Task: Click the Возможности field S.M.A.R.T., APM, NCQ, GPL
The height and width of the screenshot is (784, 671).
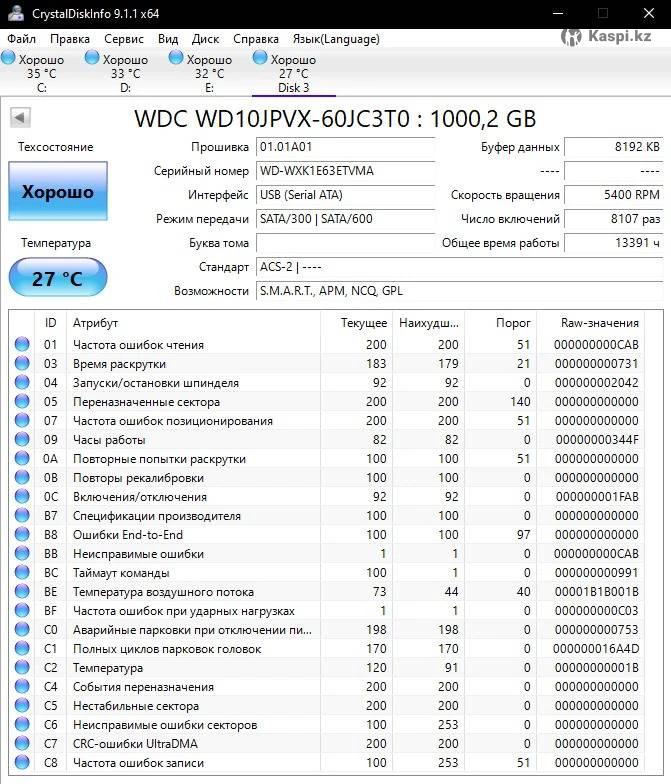Action: coord(460,291)
